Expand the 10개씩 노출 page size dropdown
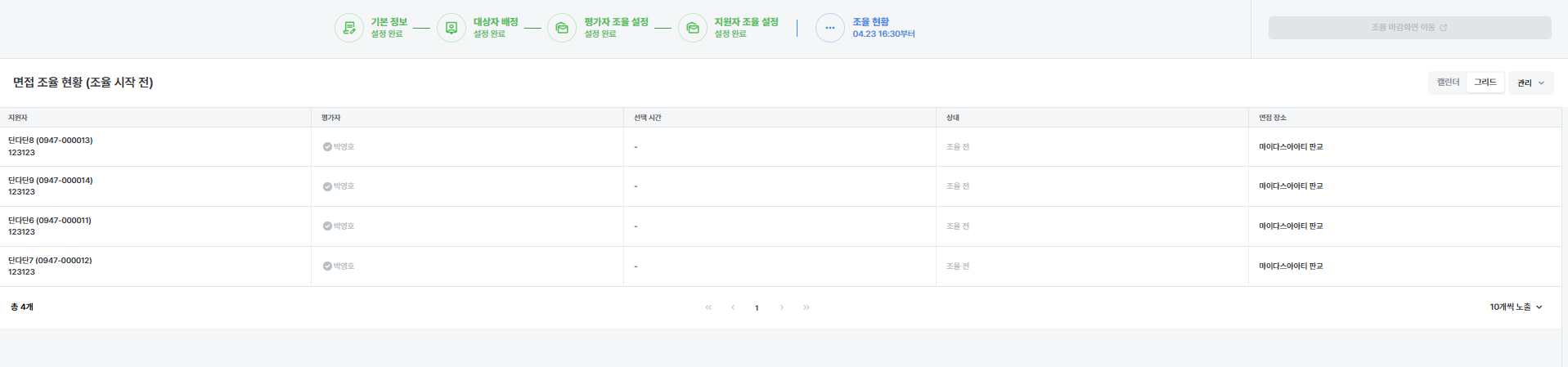The height and width of the screenshot is (367, 1568). tap(1516, 307)
